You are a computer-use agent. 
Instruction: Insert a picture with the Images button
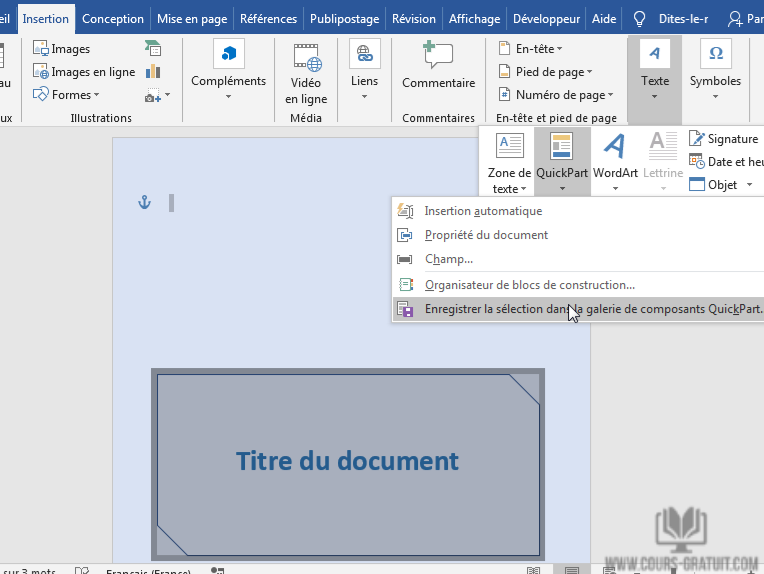pos(61,49)
